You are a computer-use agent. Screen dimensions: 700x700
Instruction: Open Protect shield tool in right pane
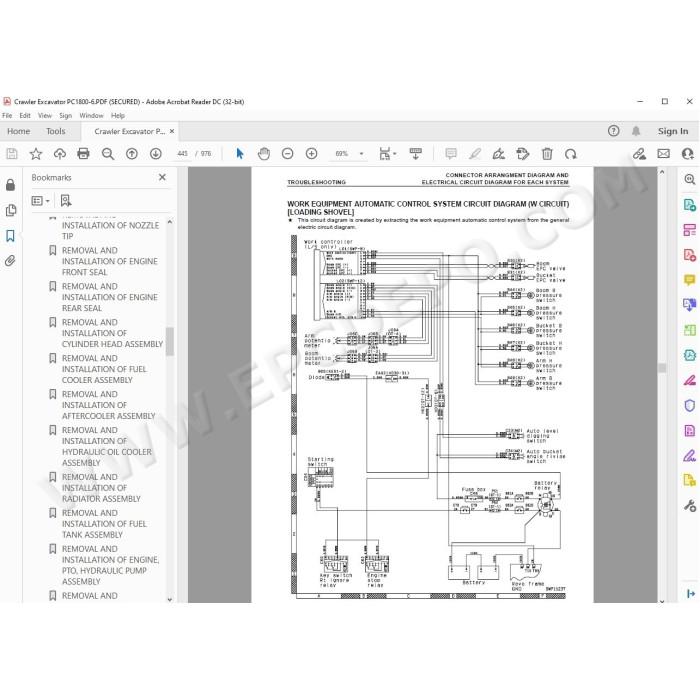690,405
